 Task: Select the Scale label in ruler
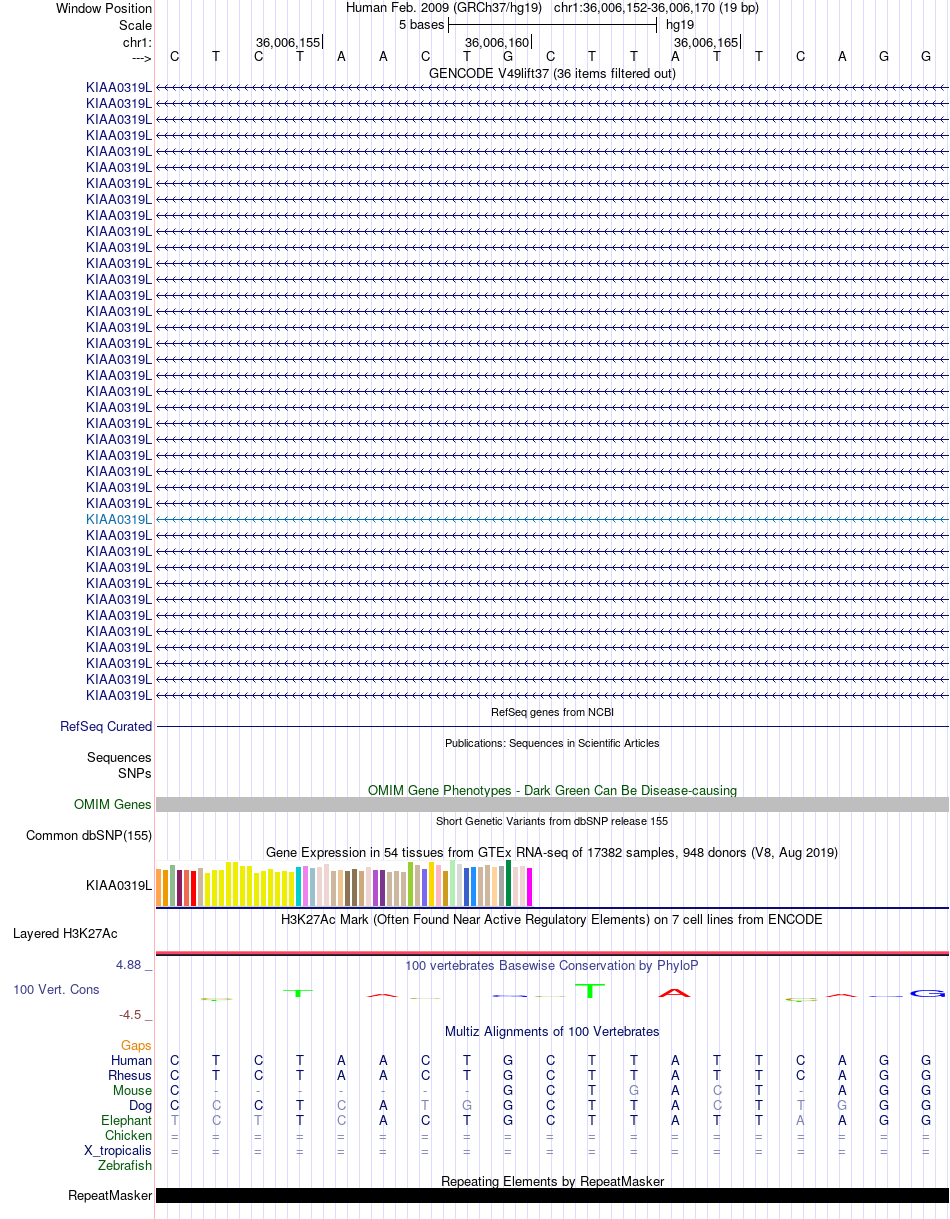[135, 24]
